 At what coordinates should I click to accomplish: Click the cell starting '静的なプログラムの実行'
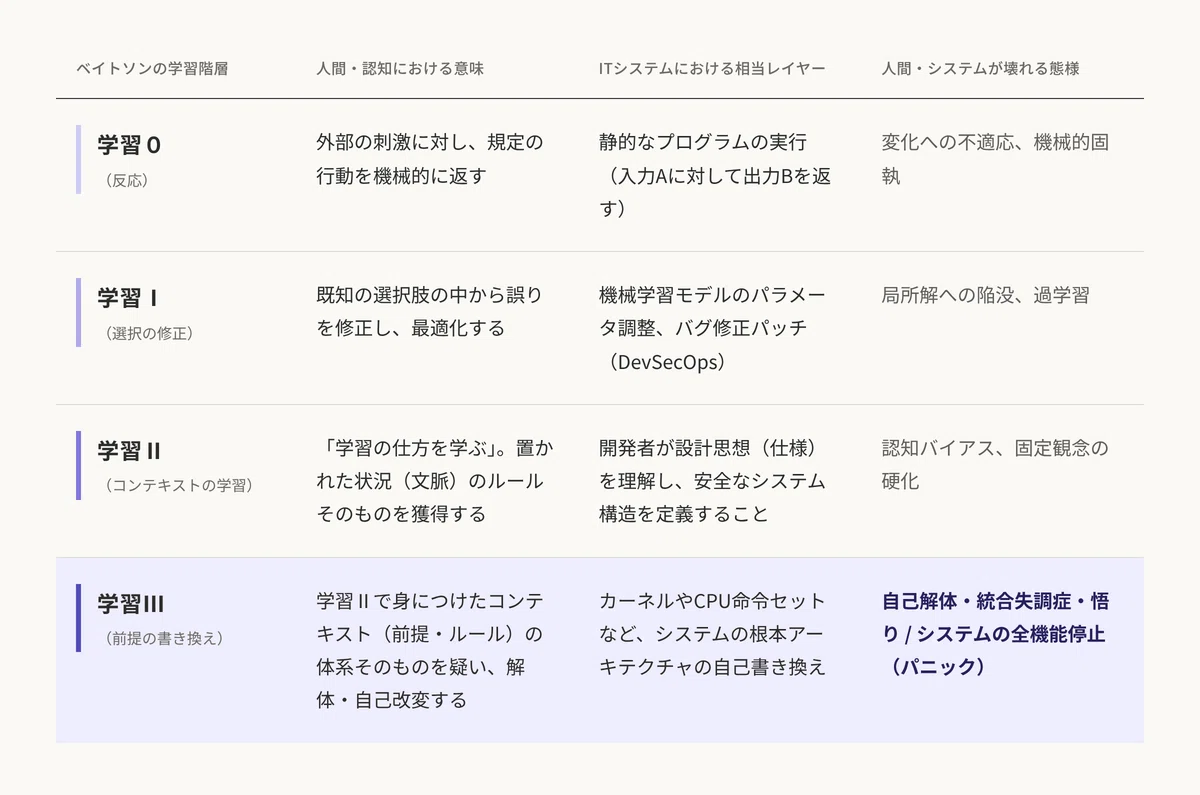click(715, 176)
